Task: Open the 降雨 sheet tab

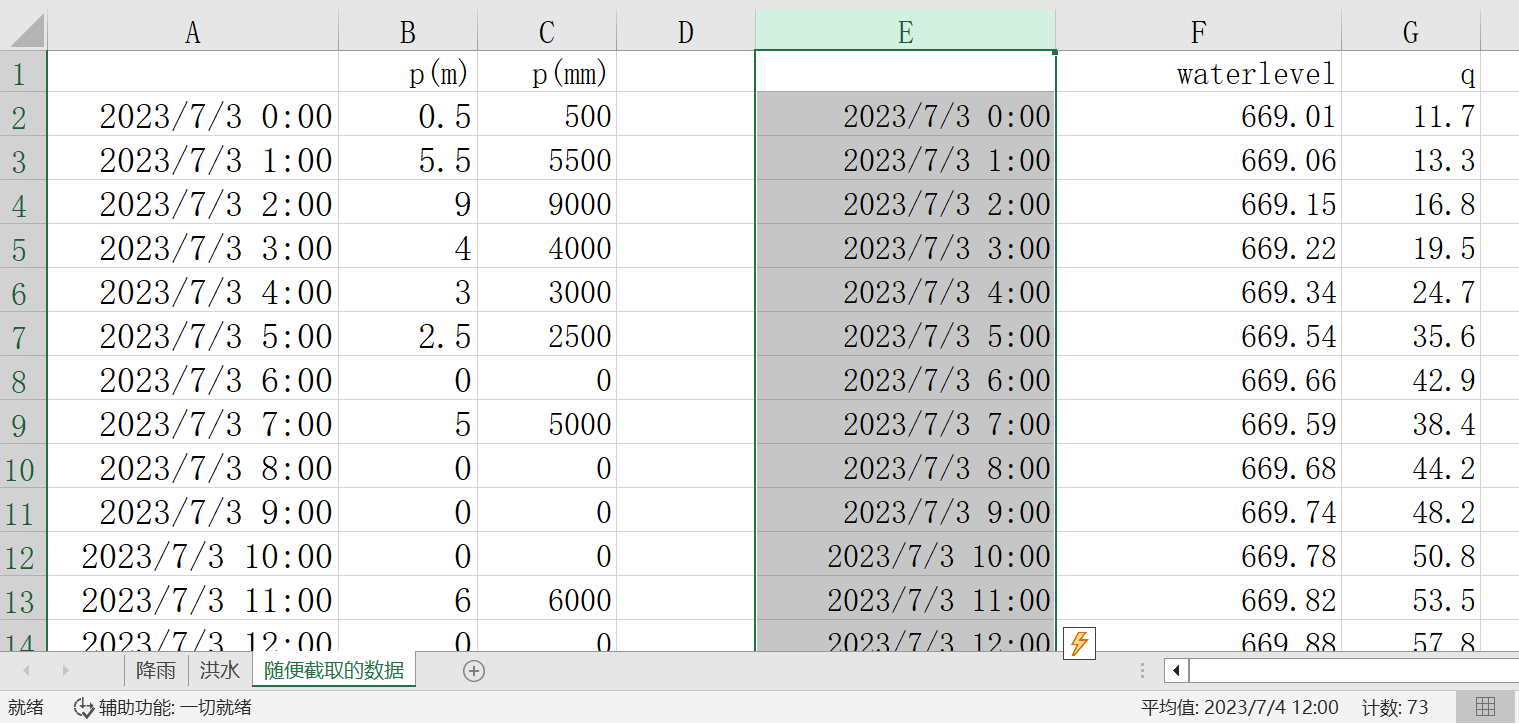Action: [x=156, y=671]
